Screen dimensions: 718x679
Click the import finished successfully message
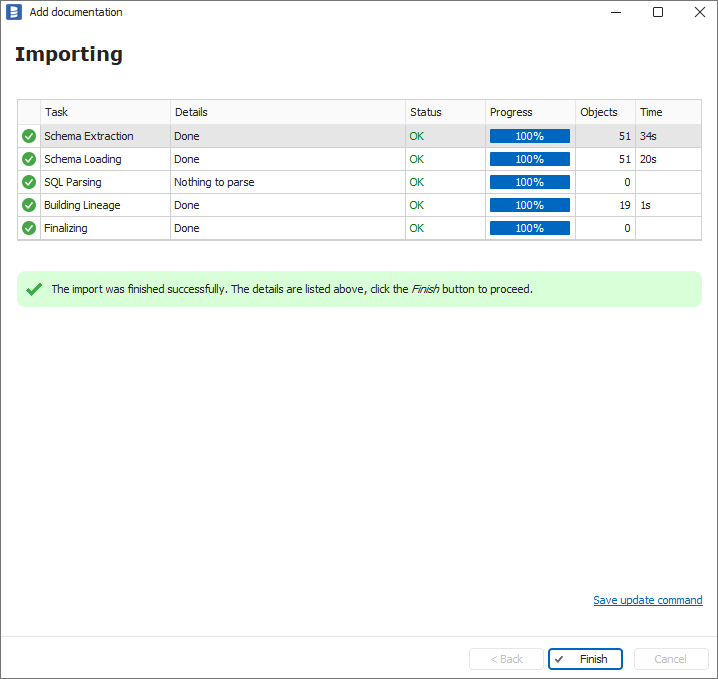(292, 289)
